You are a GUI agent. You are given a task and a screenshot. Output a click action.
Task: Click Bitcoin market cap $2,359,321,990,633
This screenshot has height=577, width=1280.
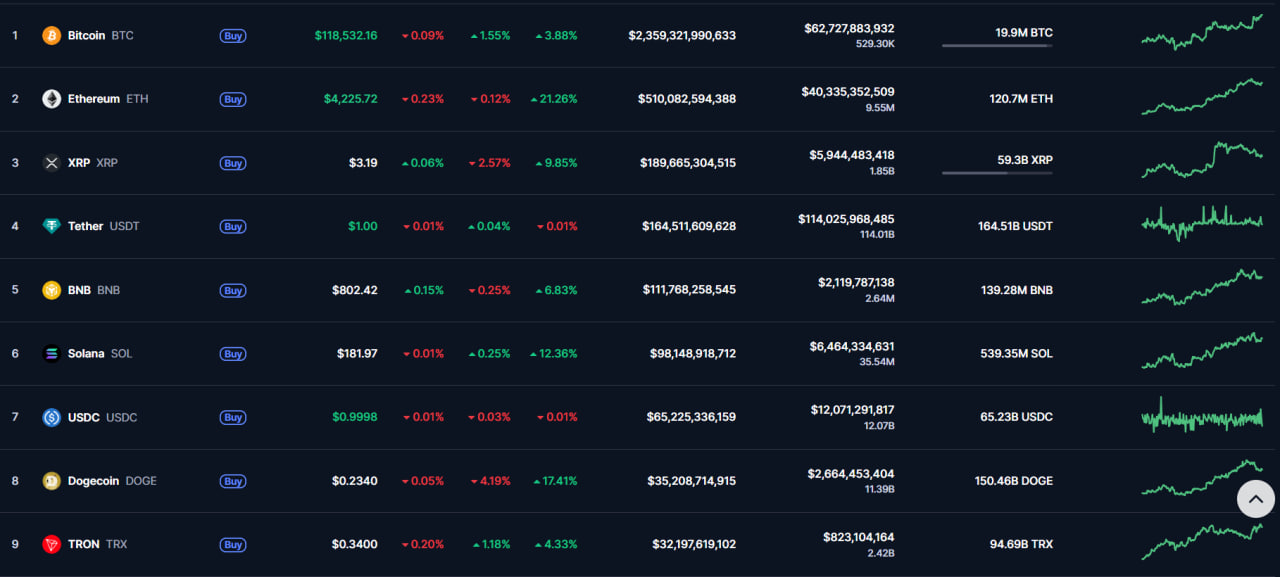682,35
